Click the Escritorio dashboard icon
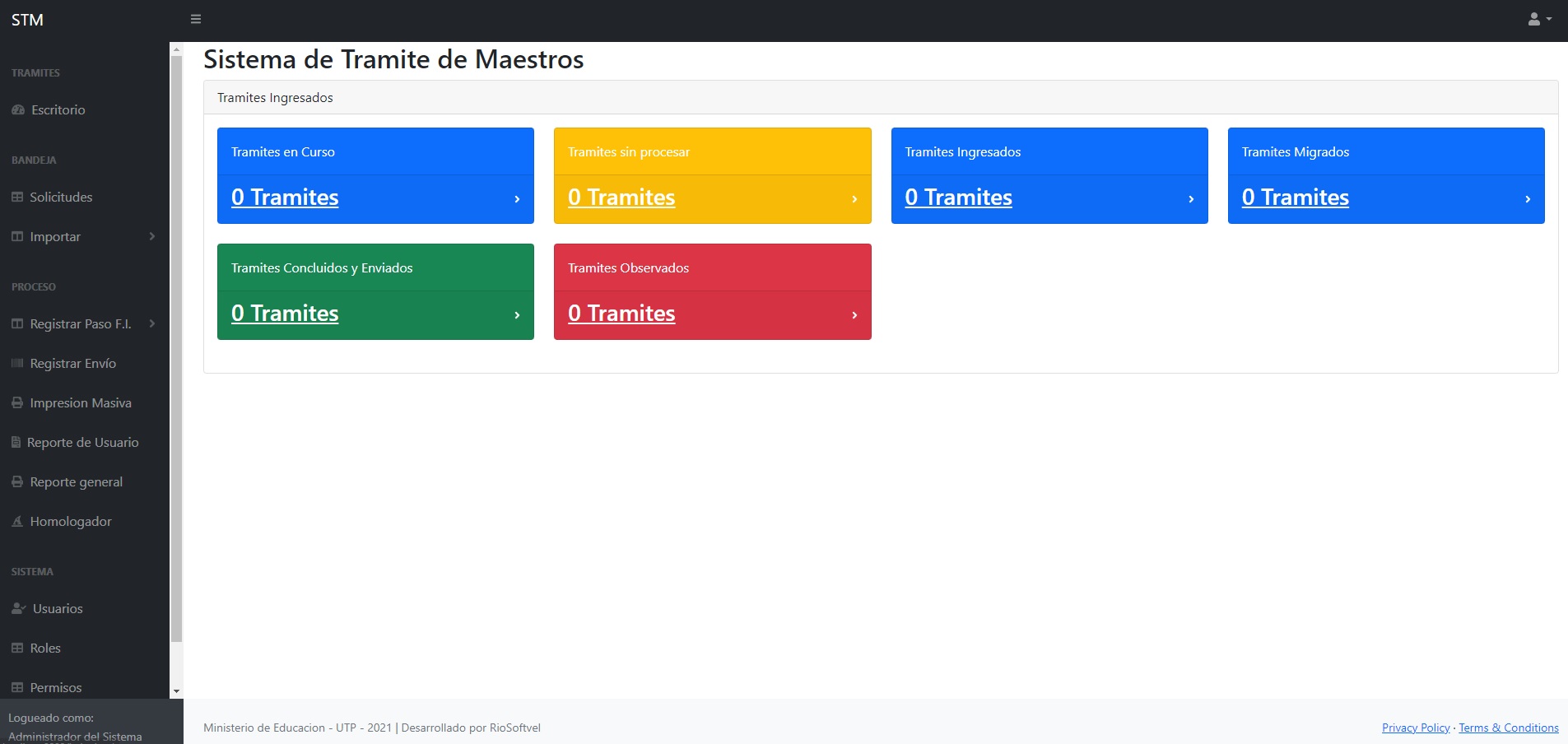The height and width of the screenshot is (744, 1568). coord(18,109)
